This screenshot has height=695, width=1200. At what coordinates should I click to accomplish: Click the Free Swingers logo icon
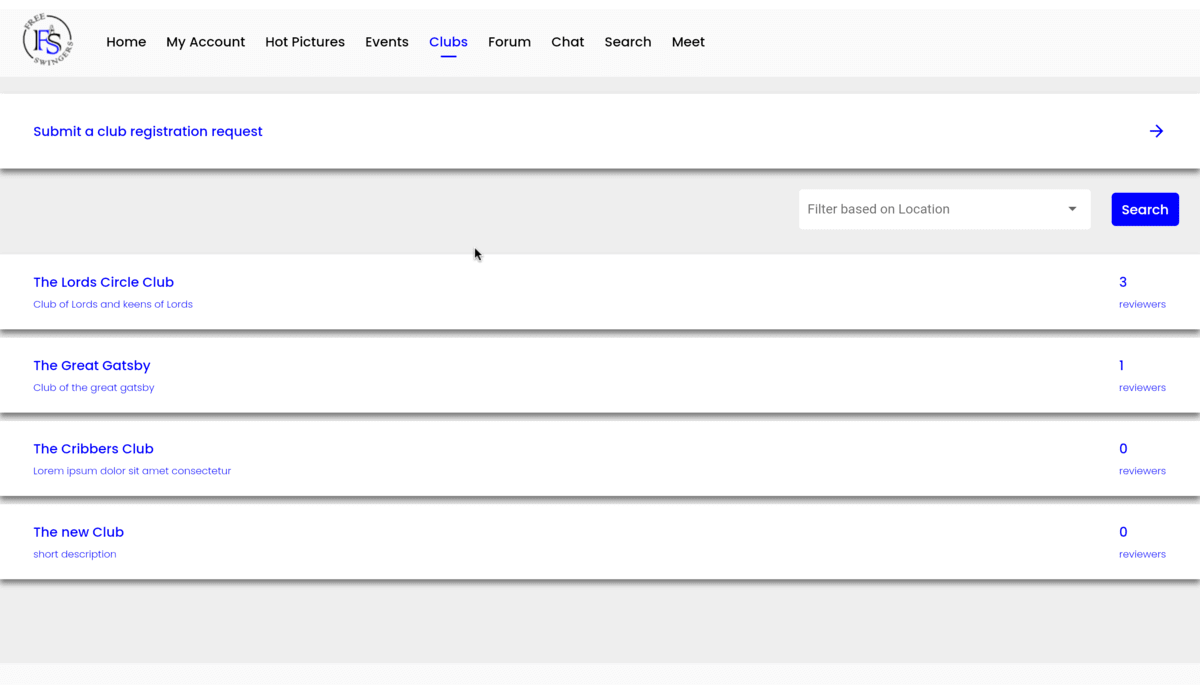(47, 41)
